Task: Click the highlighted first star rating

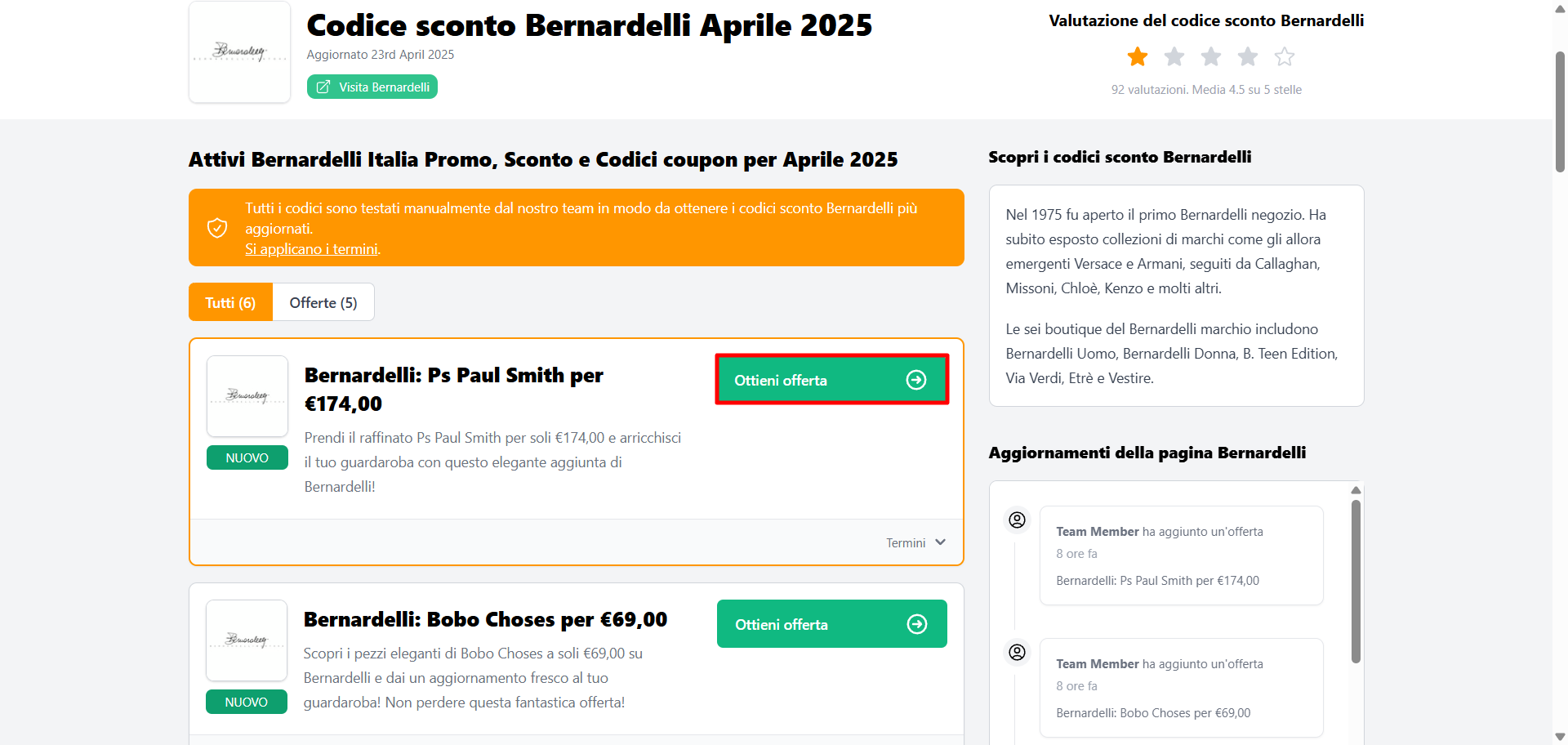Action: 1136,56
